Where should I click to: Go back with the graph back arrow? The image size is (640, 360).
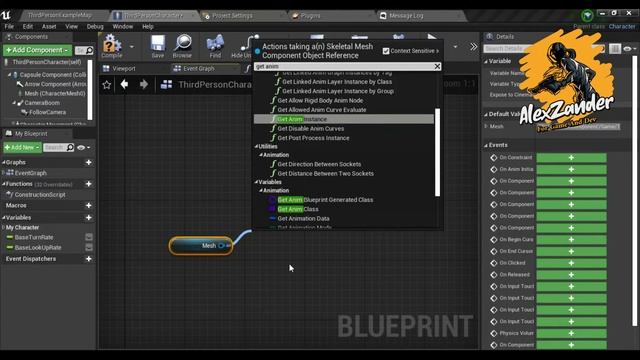click(124, 84)
